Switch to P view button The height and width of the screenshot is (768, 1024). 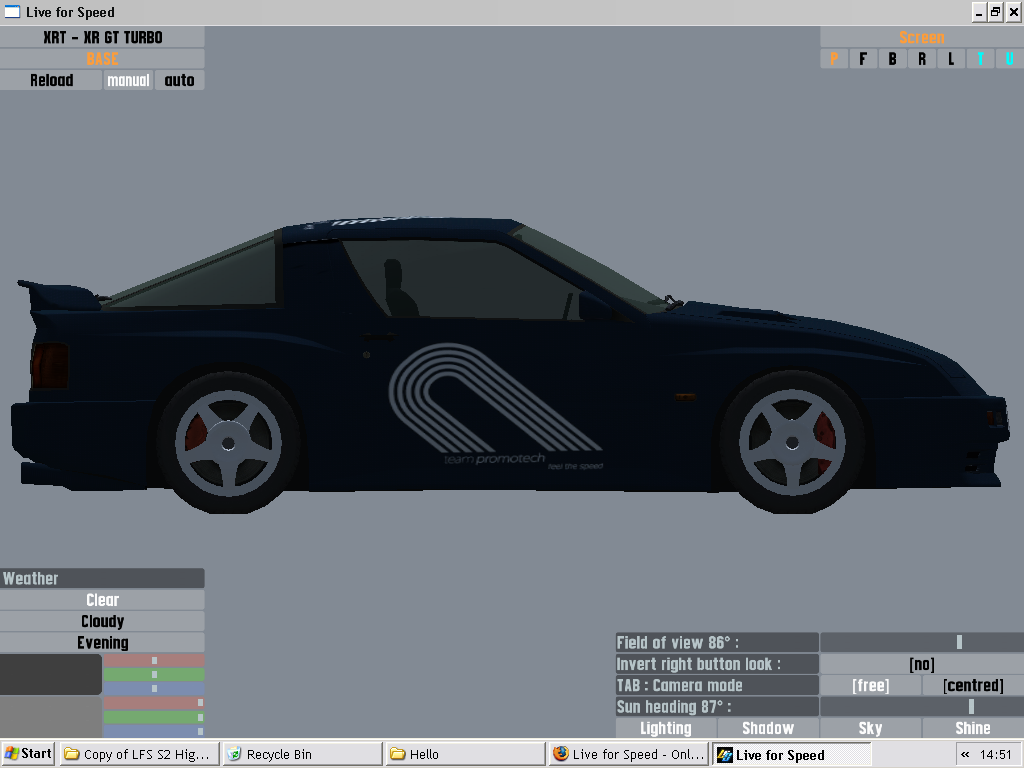[x=834, y=59]
